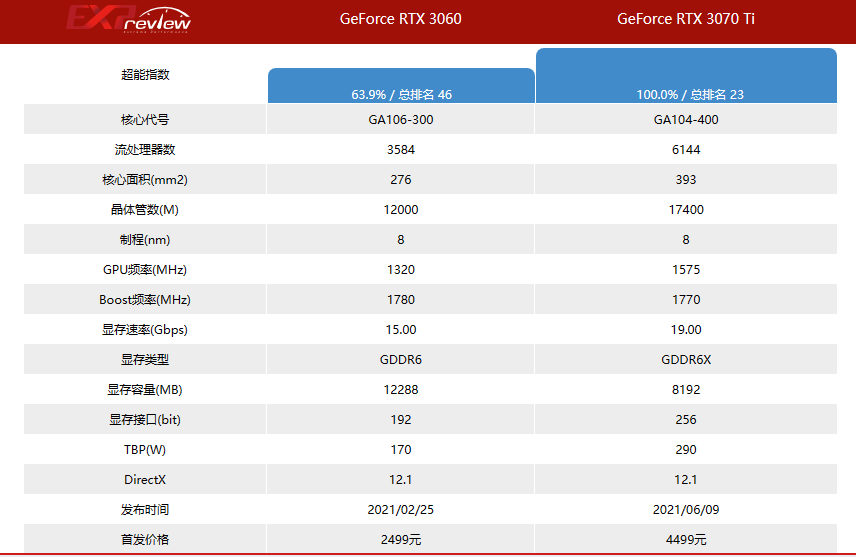The image size is (856, 557).
Task: Select the 170 TBP value
Action: click(x=401, y=450)
